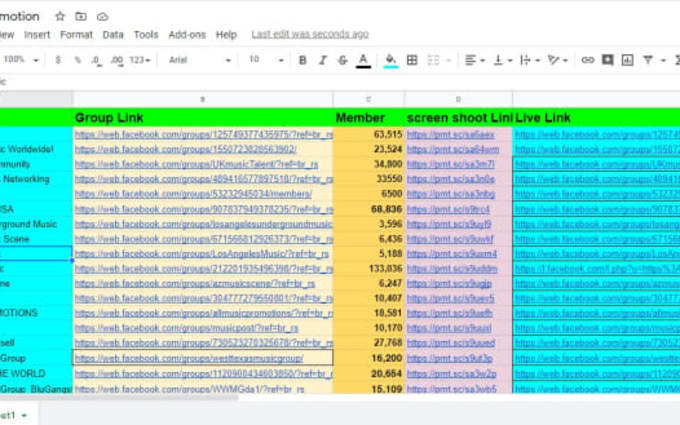Decrease decimal places button
Viewport: 680px width, 425px height.
pyautogui.click(x=97, y=60)
